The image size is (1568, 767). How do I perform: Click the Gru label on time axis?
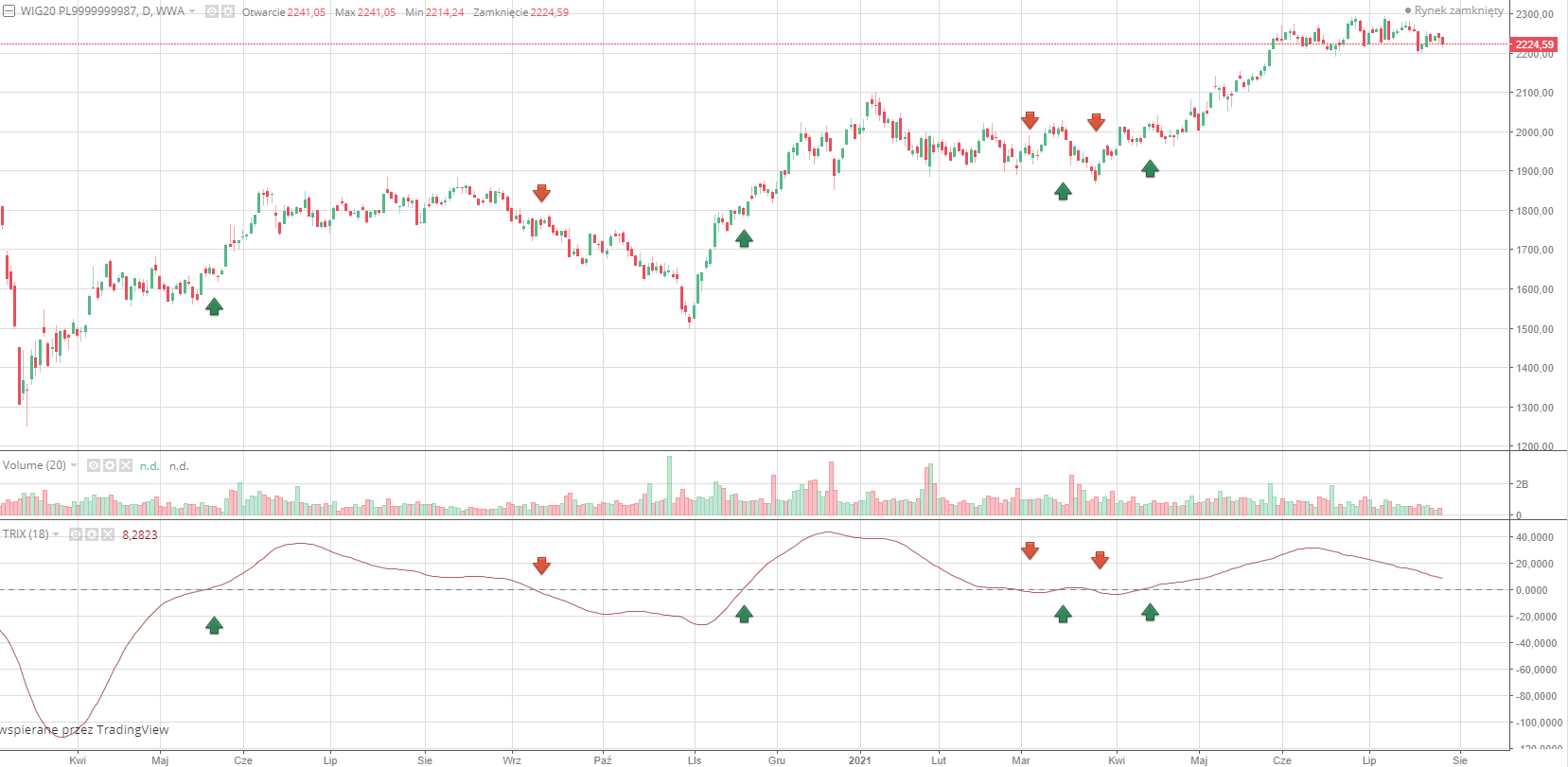[x=777, y=760]
